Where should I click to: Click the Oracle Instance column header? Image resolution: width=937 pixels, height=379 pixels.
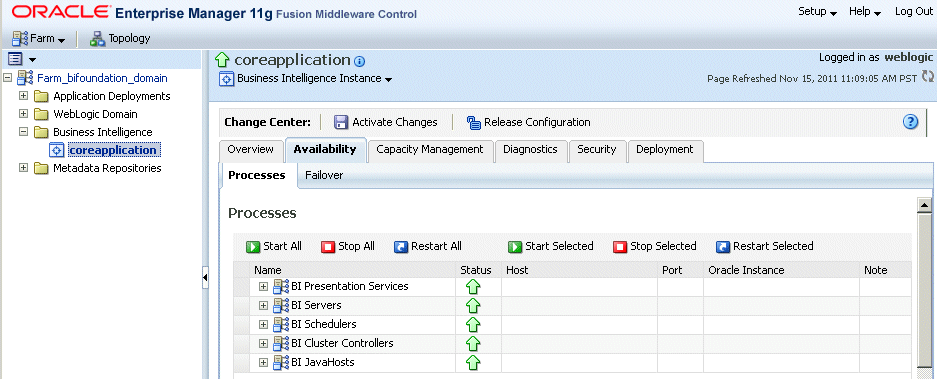[x=782, y=270]
